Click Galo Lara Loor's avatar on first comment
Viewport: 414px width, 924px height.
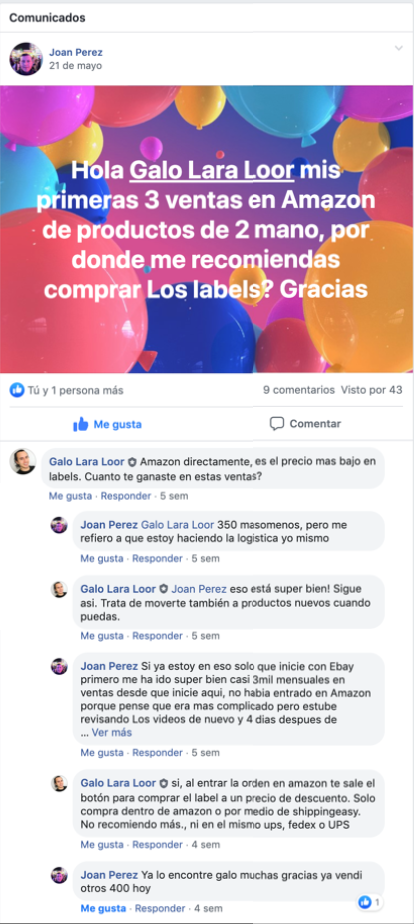pos(23,461)
